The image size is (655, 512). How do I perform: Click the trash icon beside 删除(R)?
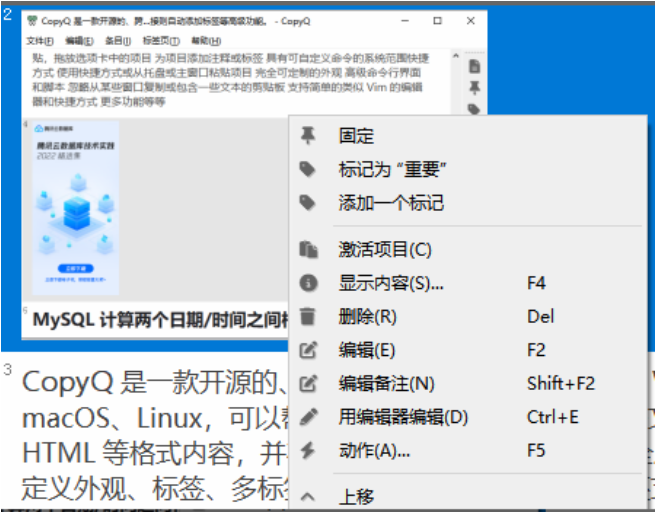pyautogui.click(x=308, y=316)
